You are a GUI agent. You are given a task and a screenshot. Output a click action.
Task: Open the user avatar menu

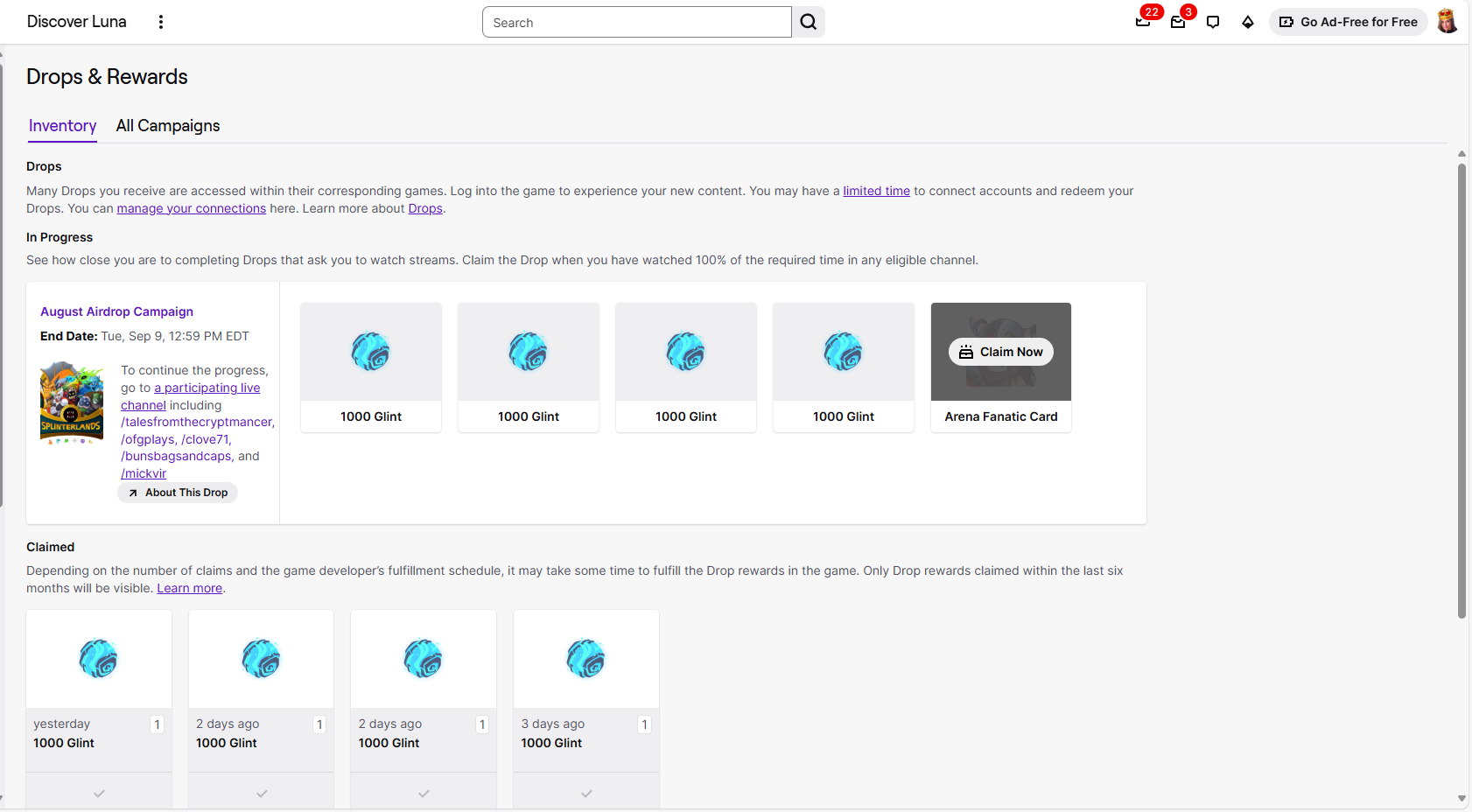point(1447,22)
